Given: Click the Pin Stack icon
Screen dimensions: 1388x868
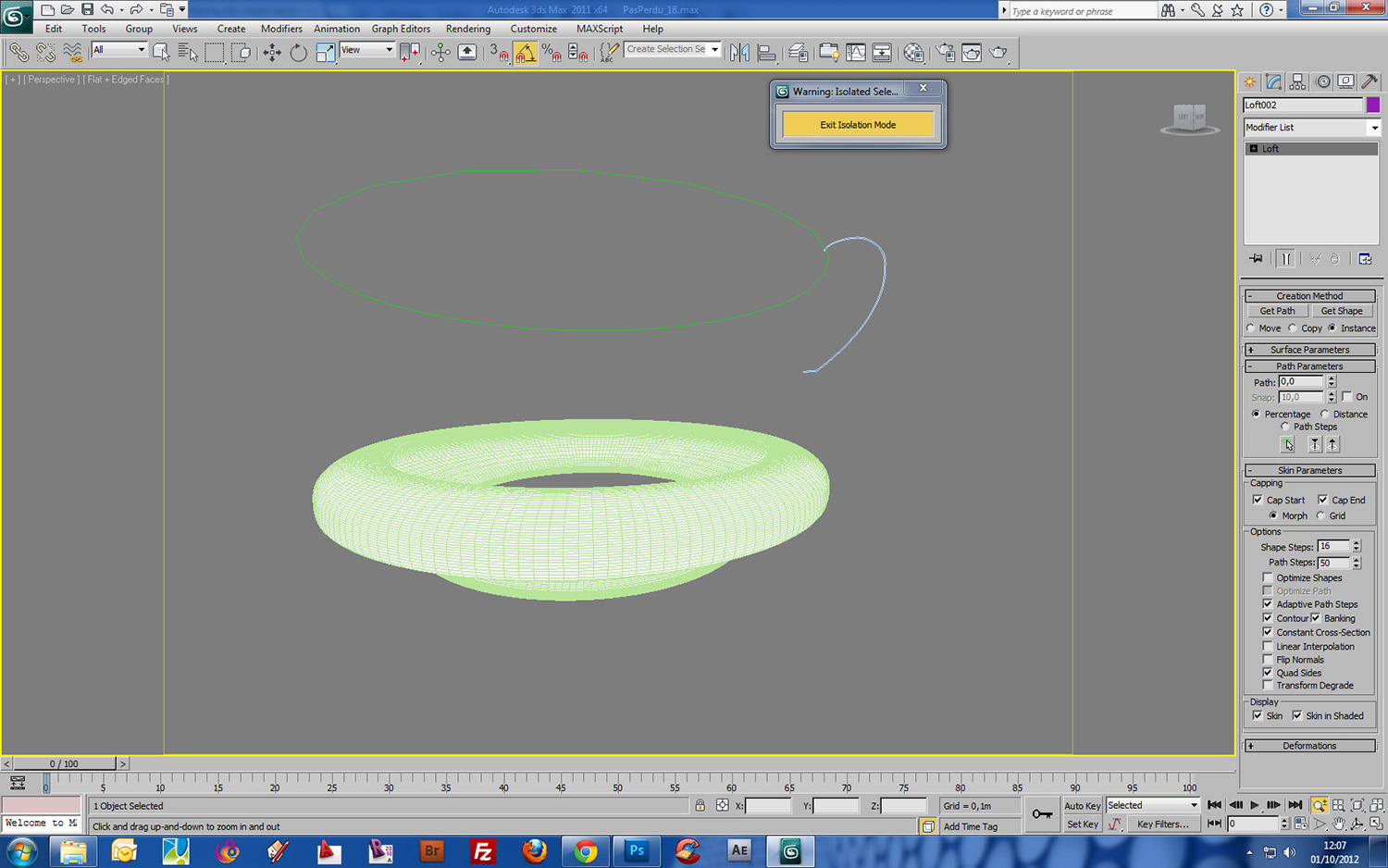Looking at the screenshot, I should tap(1256, 259).
